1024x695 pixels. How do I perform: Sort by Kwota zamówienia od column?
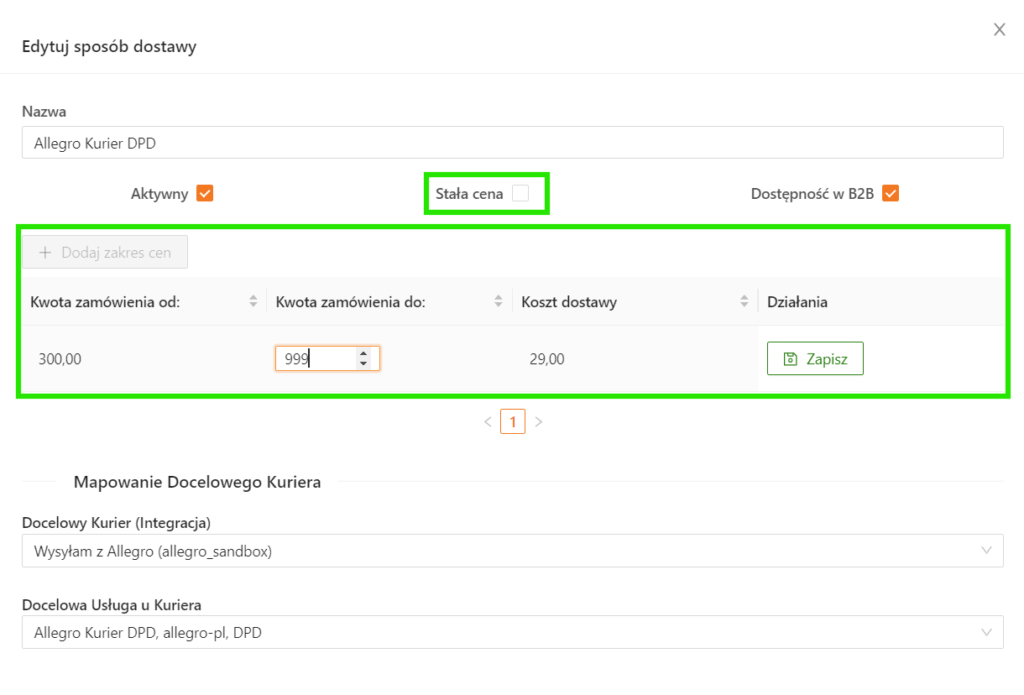click(x=253, y=301)
